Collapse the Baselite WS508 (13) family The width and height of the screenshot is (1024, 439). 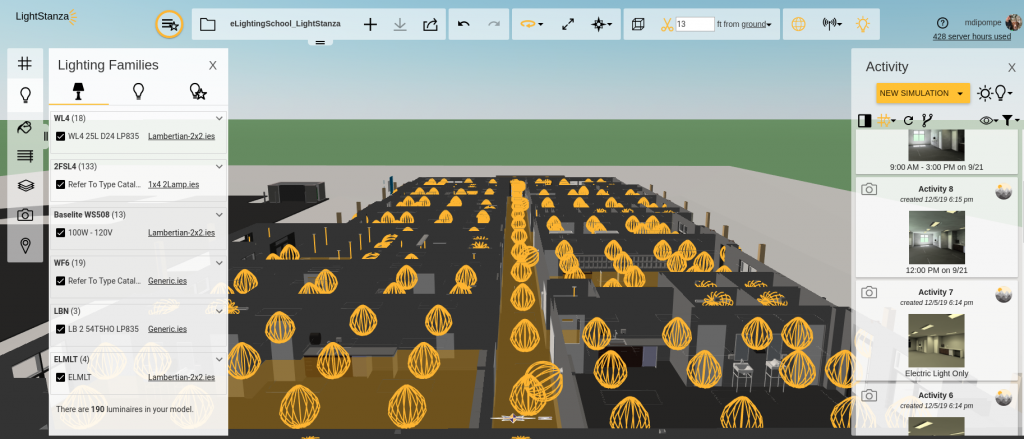point(219,214)
